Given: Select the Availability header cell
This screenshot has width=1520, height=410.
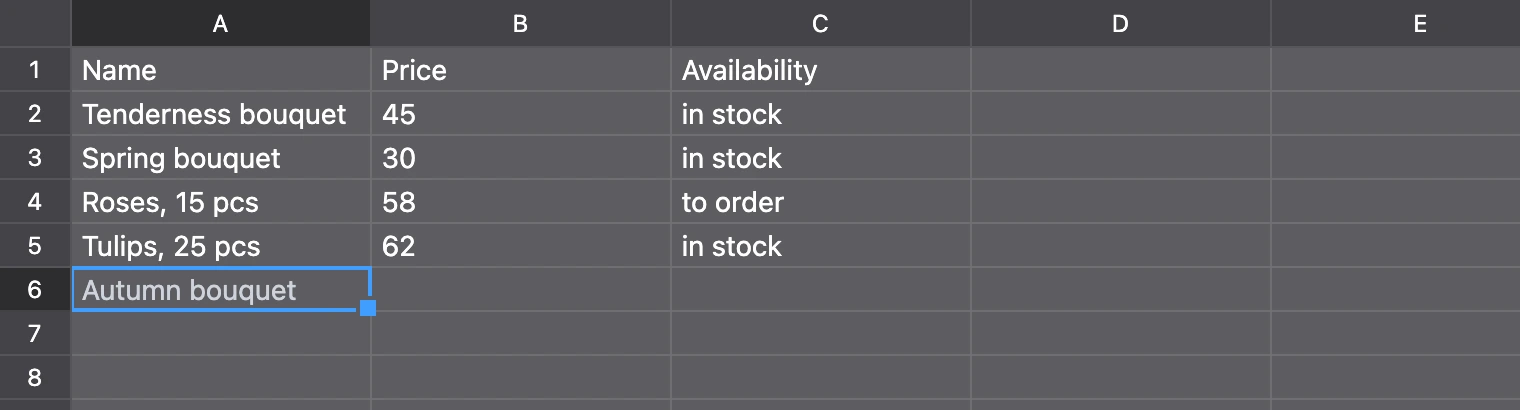Looking at the screenshot, I should pyautogui.click(x=821, y=70).
